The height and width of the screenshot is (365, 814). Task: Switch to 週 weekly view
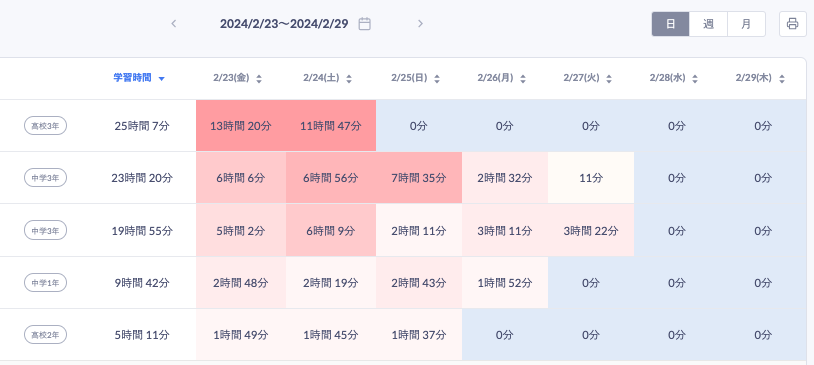(708, 24)
